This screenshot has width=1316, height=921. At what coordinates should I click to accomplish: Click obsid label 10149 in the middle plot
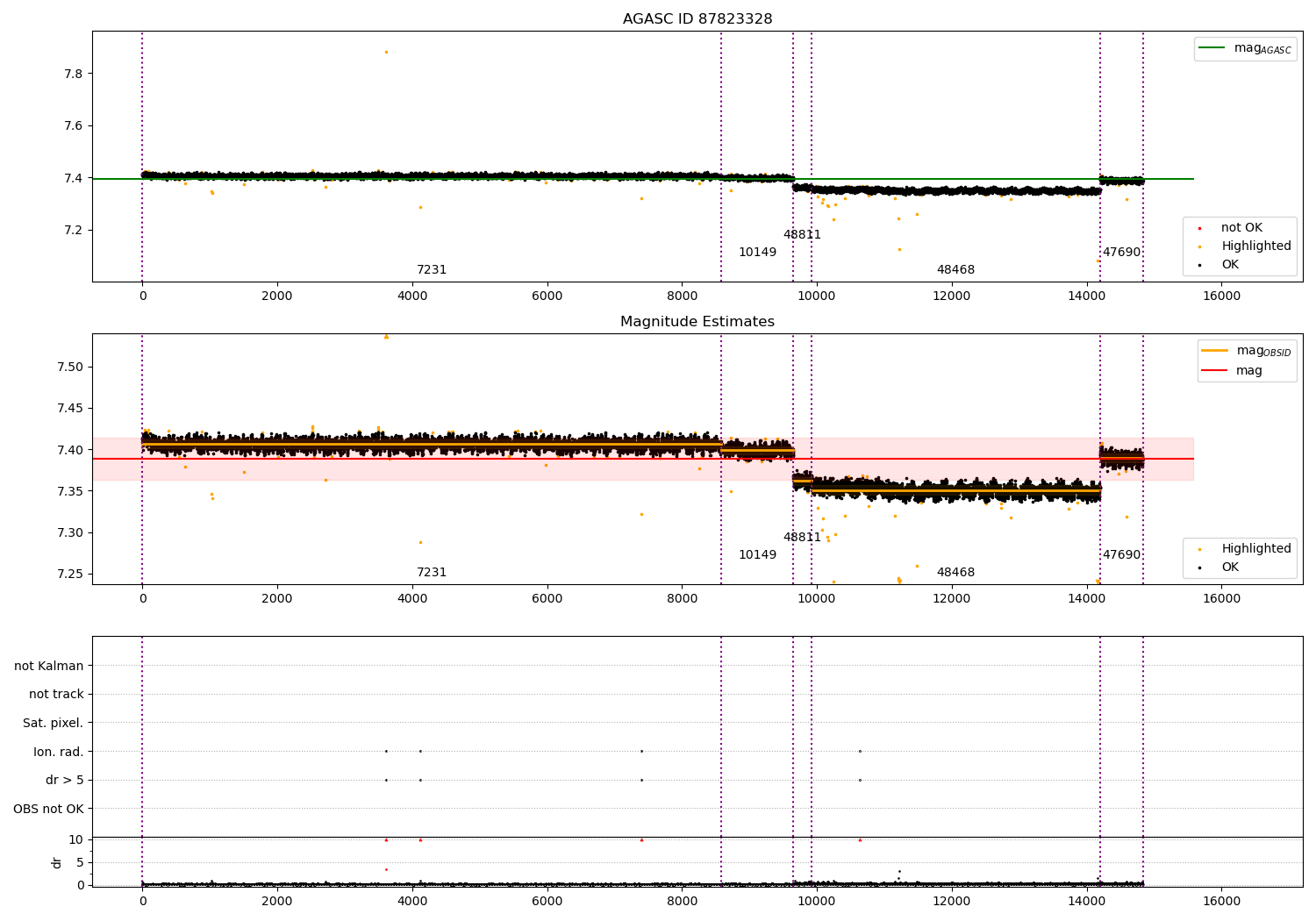(x=757, y=554)
